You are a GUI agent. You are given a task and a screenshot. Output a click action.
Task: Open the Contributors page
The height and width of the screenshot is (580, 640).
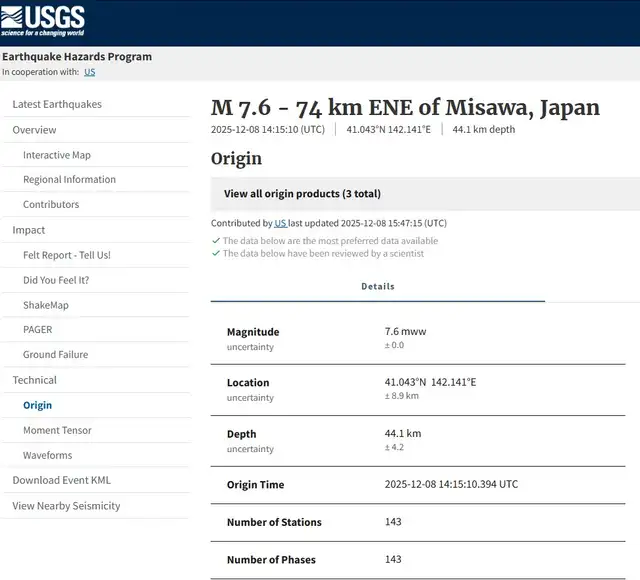click(51, 205)
